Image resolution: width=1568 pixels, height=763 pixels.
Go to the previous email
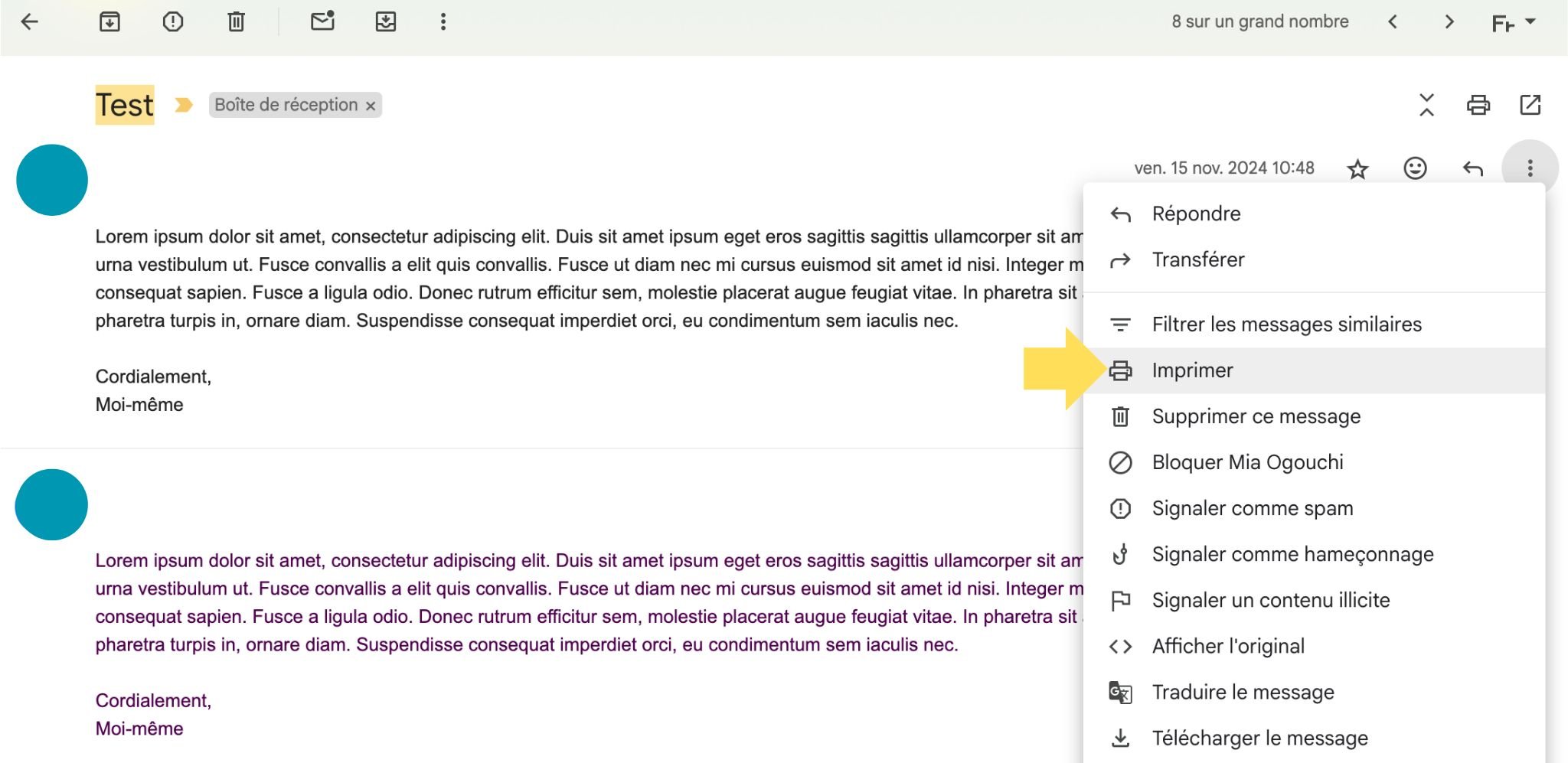click(x=1393, y=21)
